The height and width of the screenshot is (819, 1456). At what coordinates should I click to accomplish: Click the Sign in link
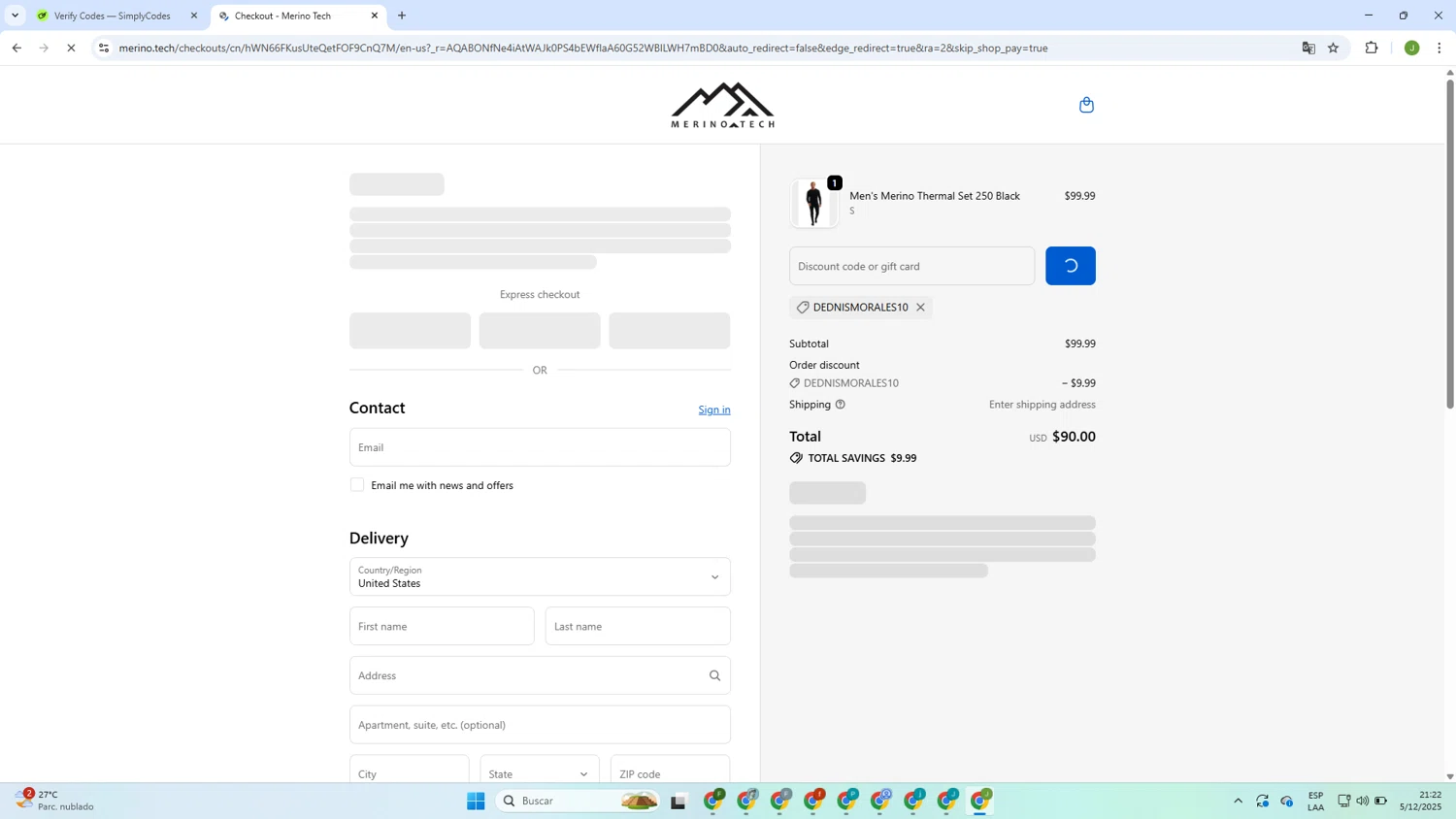[x=714, y=409]
